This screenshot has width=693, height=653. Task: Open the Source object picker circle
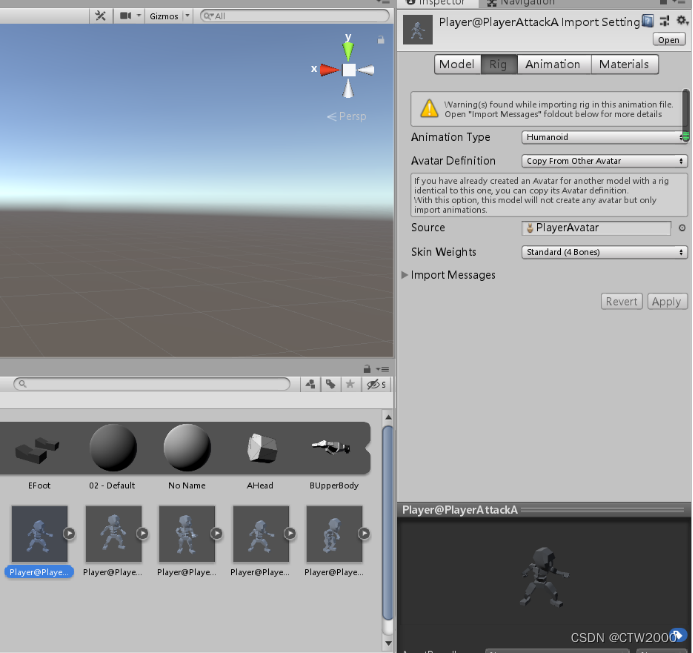[x=682, y=228]
